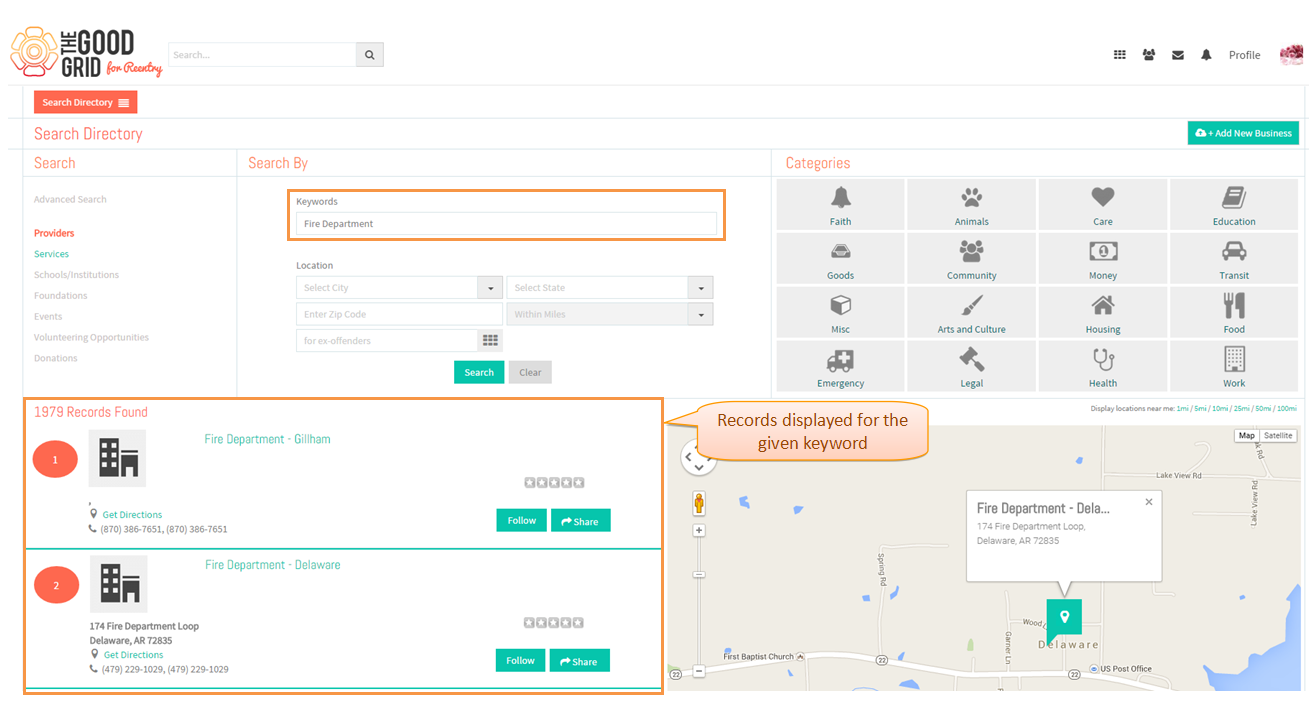This screenshot has height=705, width=1309.
Task: Click the Delaware building thumbnail
Action: (x=118, y=584)
